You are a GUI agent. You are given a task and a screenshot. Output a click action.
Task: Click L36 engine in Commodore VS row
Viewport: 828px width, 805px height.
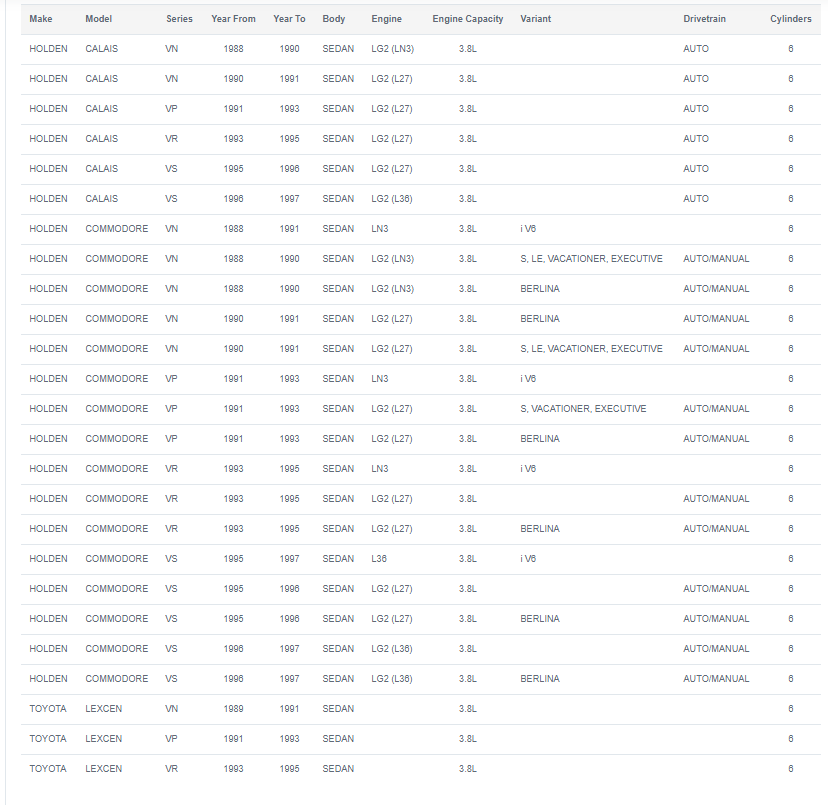[x=379, y=559]
